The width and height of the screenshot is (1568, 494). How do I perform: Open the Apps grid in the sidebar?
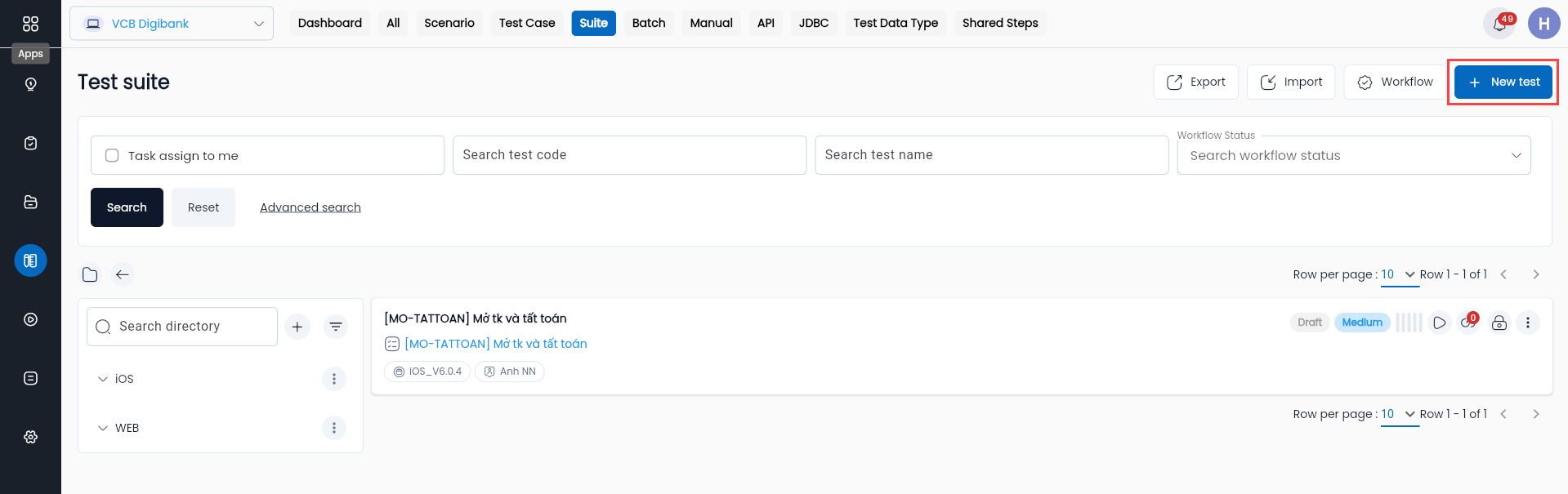(x=30, y=24)
